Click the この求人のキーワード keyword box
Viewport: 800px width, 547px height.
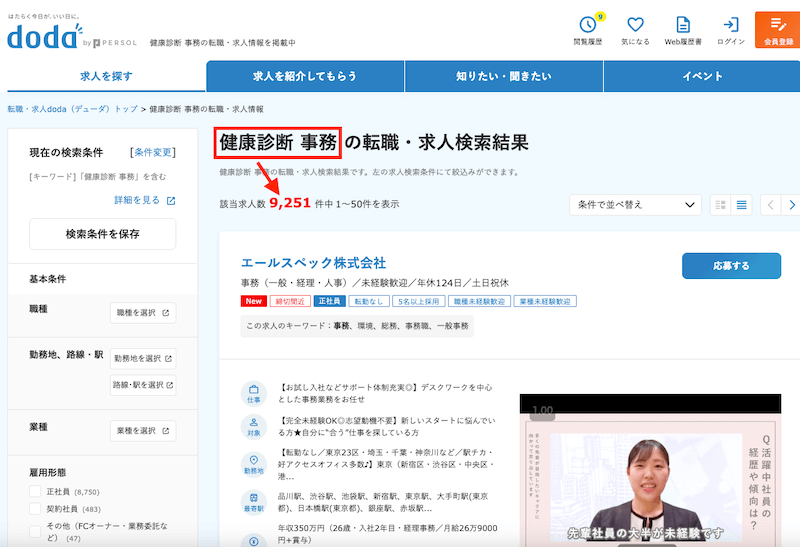click(x=357, y=326)
